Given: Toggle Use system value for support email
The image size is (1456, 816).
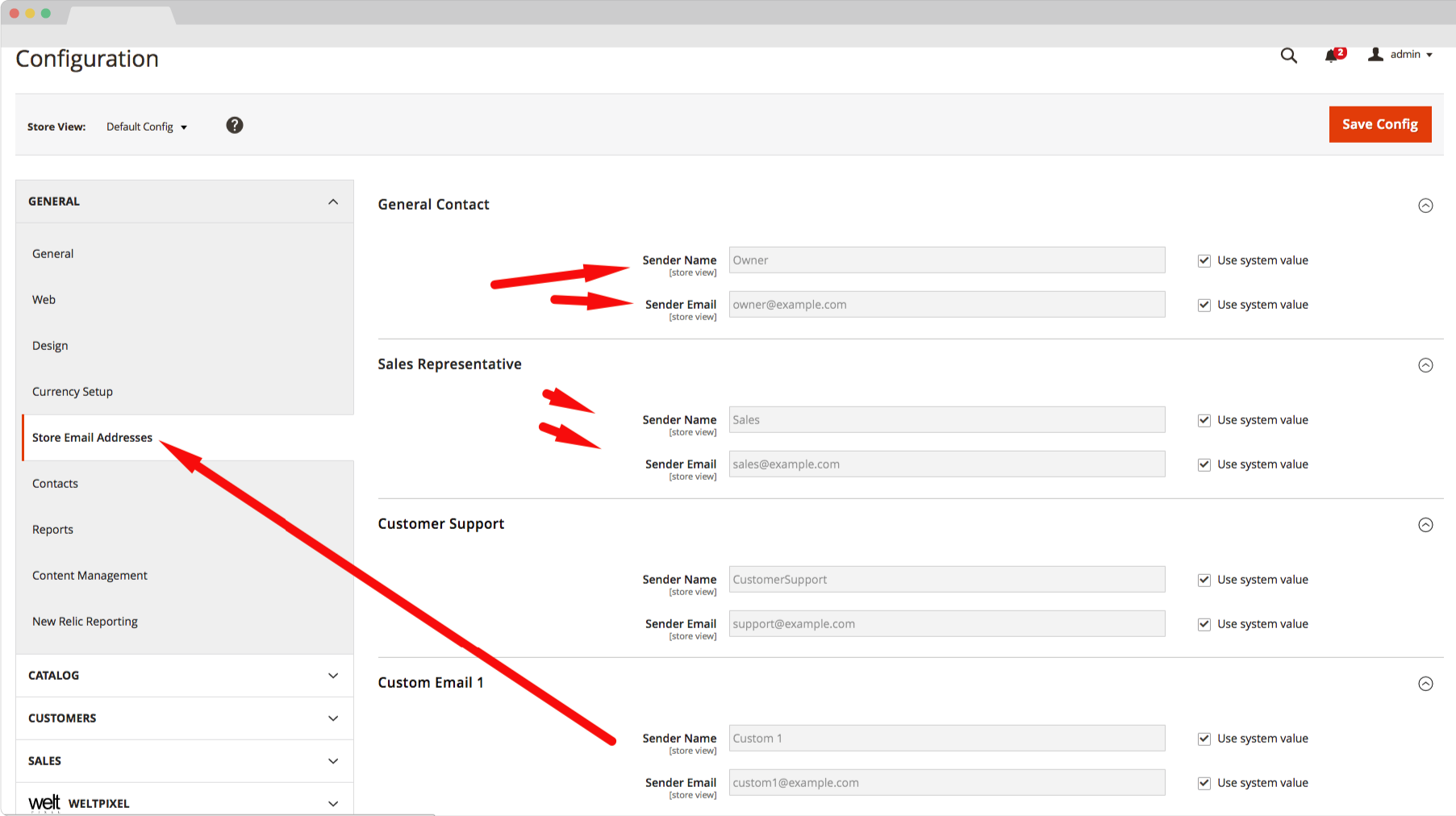Looking at the screenshot, I should [1204, 624].
